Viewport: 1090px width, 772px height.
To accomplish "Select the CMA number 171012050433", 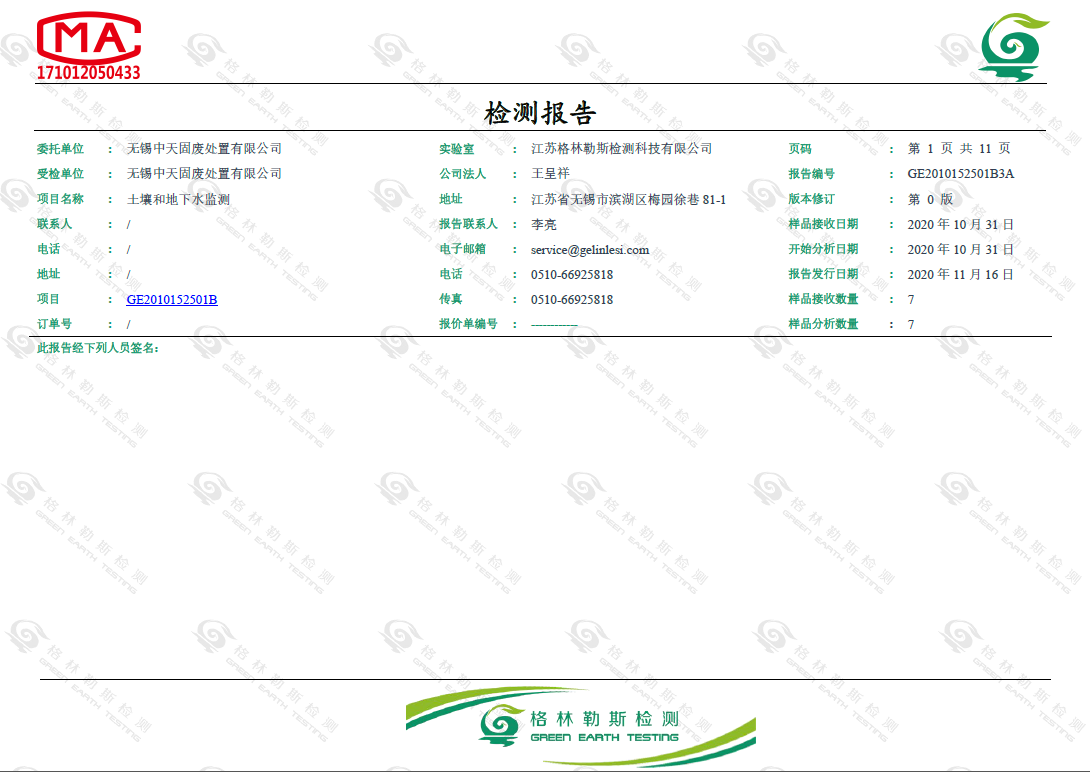I will coord(88,73).
